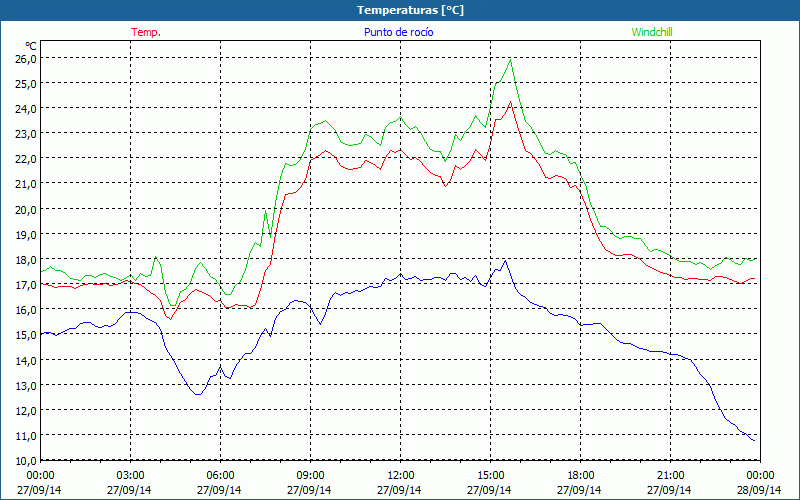Click the 10,0 y-axis value
800x500 pixels.
click(27, 461)
